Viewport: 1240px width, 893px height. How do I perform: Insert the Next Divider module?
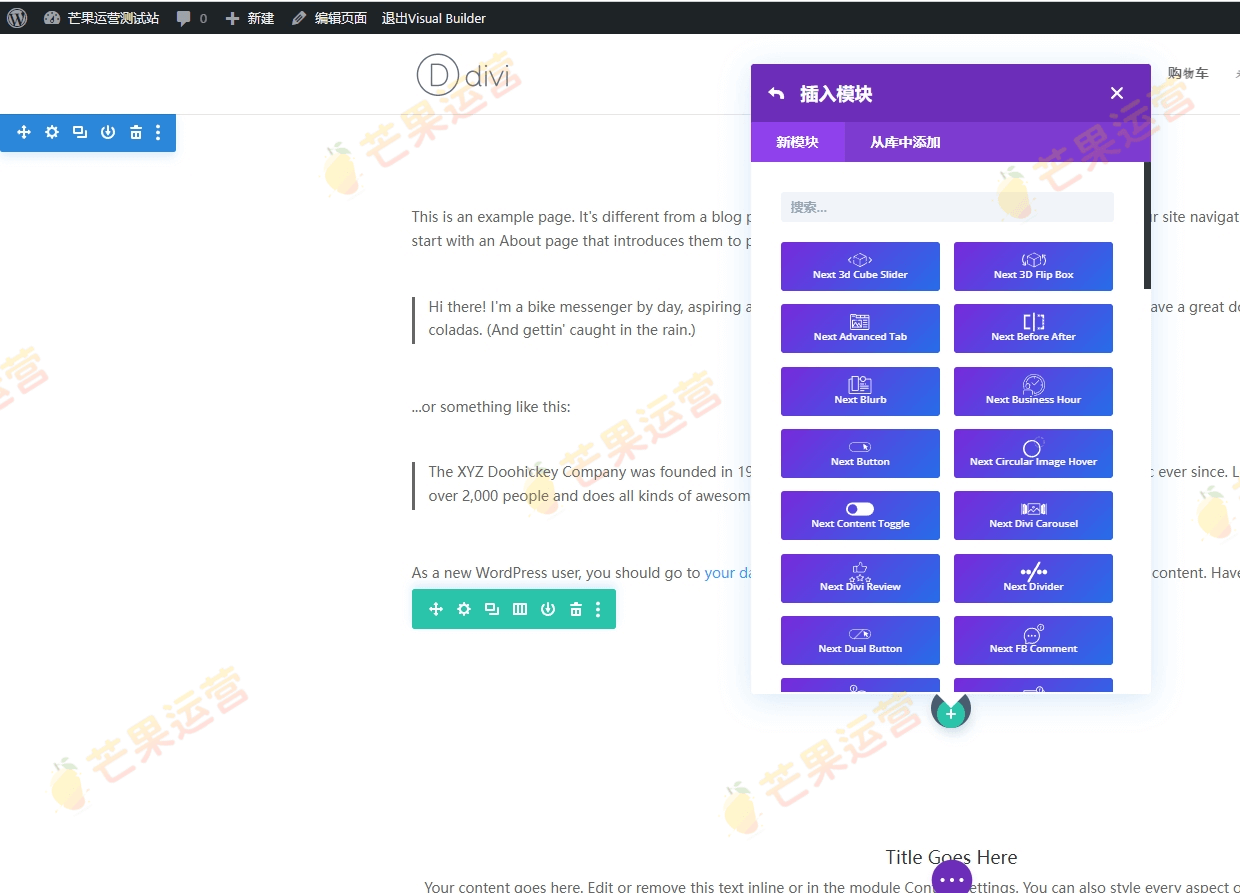(1033, 578)
